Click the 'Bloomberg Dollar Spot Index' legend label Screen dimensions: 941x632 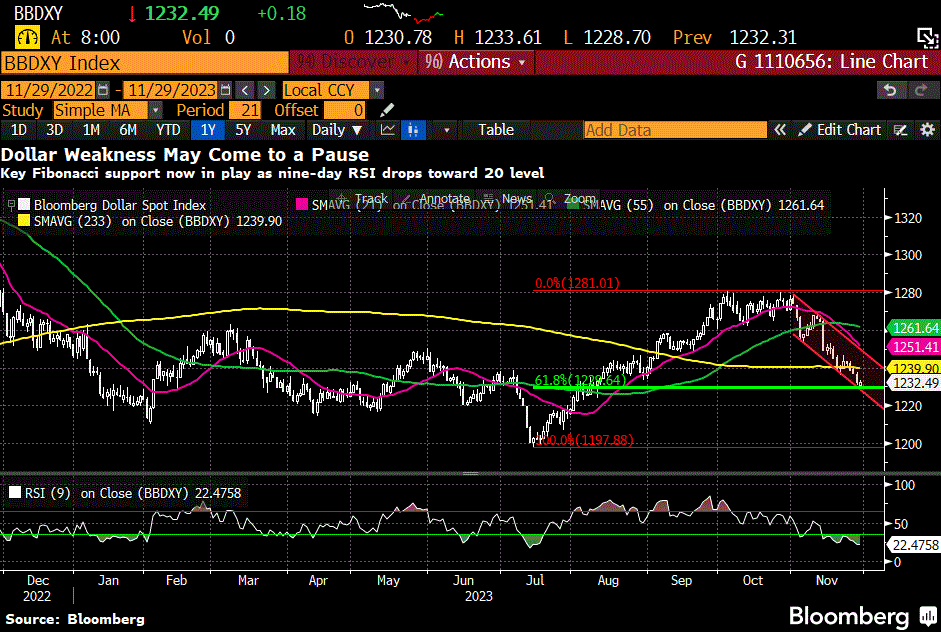click(119, 205)
